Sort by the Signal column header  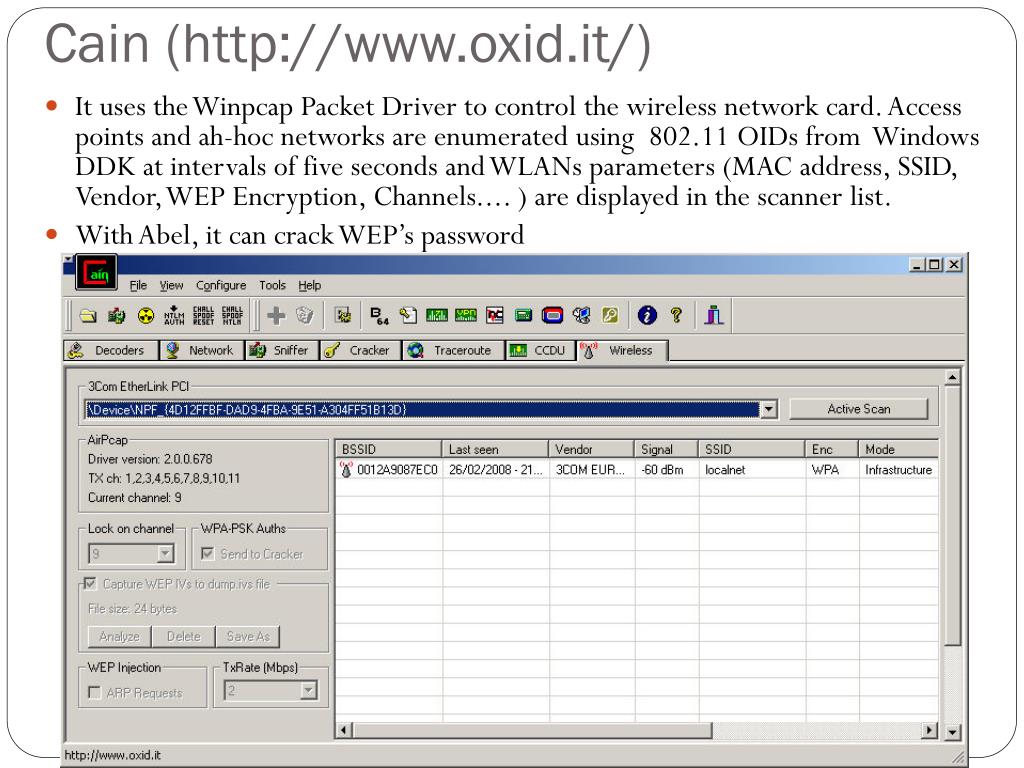666,449
